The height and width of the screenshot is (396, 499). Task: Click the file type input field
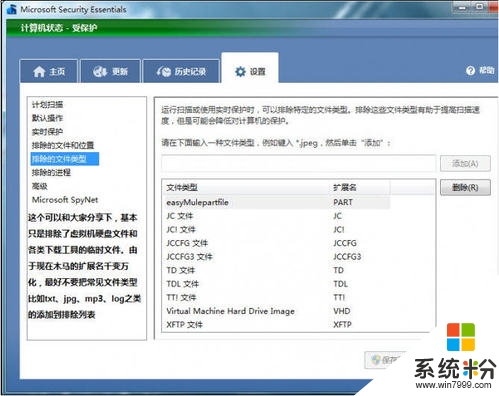299,163
